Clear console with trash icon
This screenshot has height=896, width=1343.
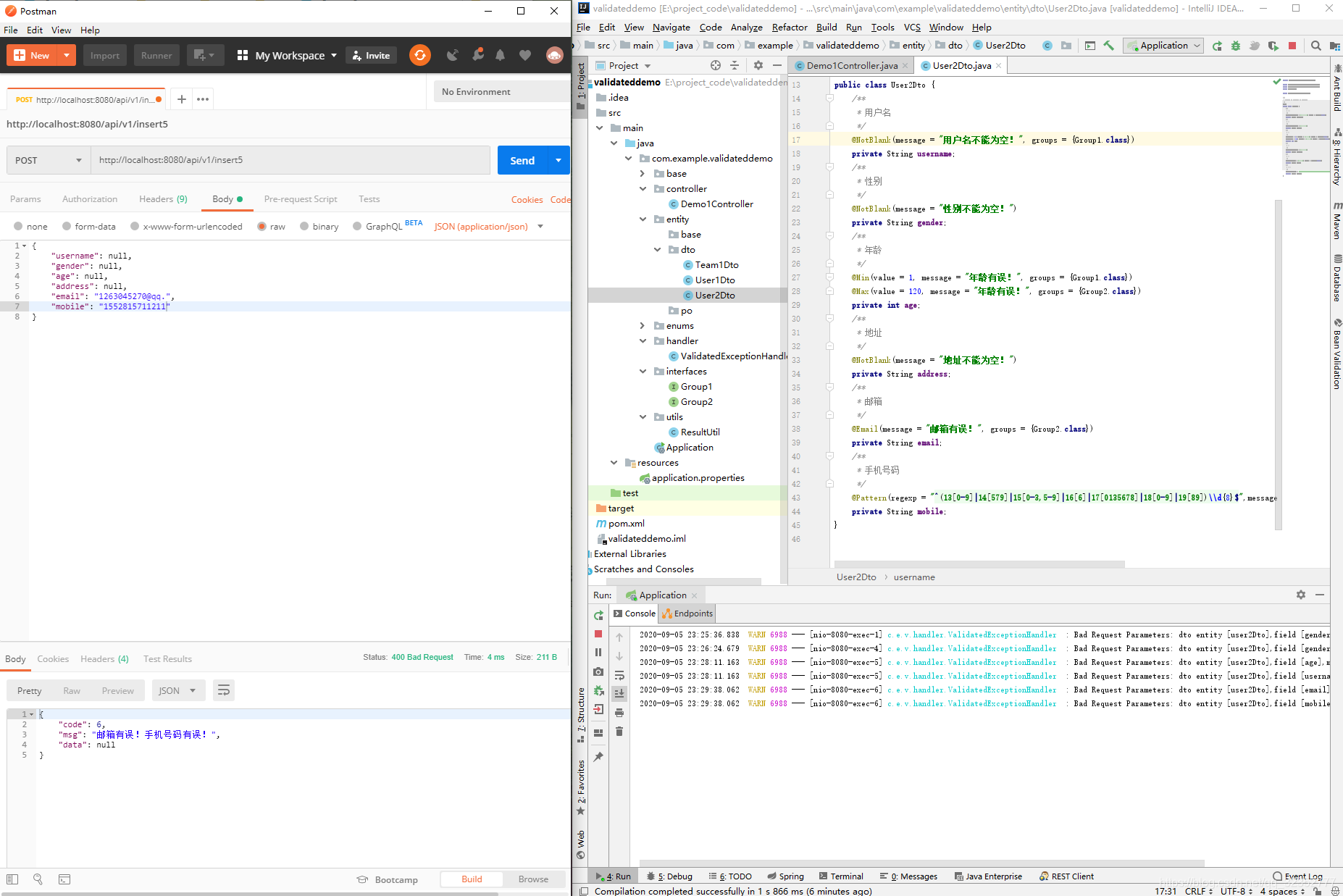coord(619,732)
